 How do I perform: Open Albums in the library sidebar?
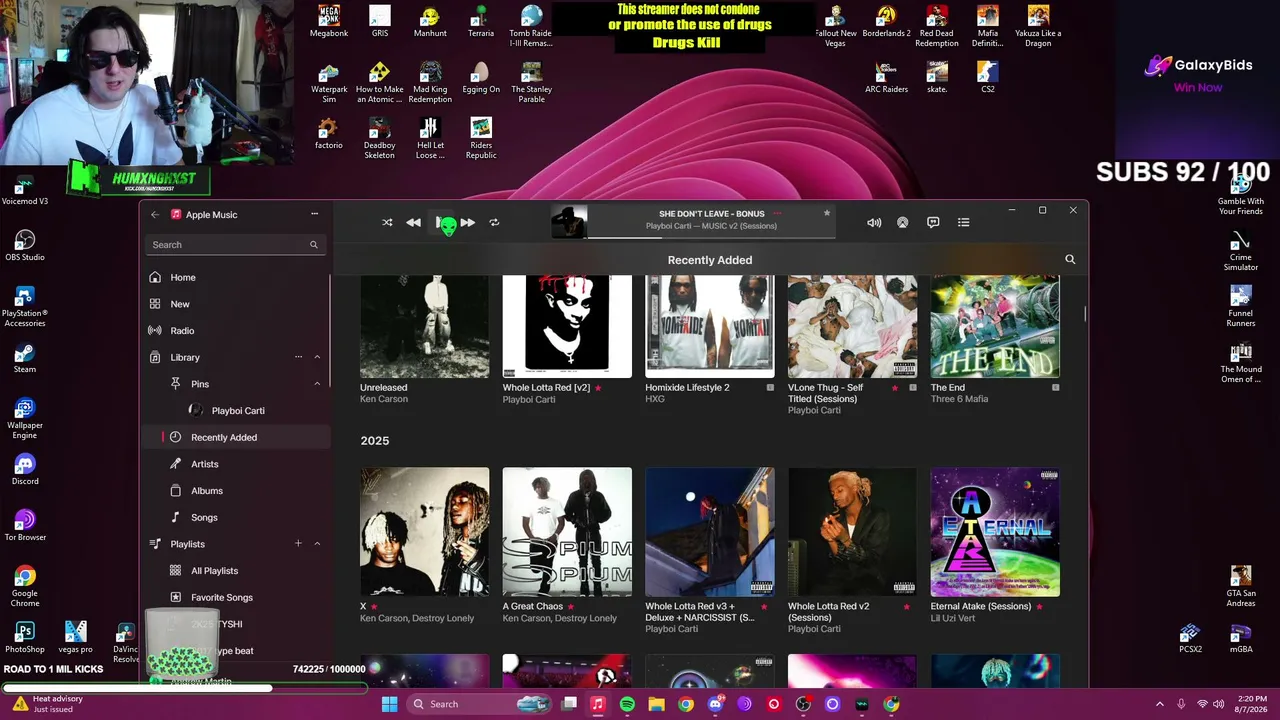click(235, 491)
